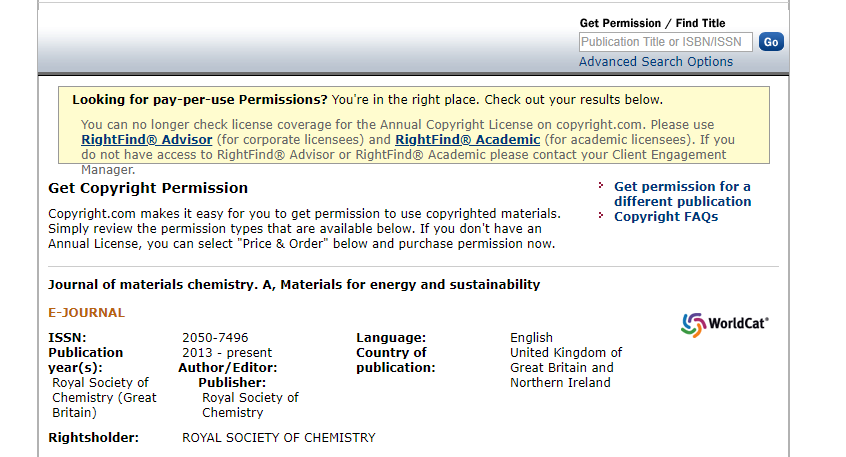Visit the Copyright FAQs page
The width and height of the screenshot is (846, 457).
click(665, 217)
